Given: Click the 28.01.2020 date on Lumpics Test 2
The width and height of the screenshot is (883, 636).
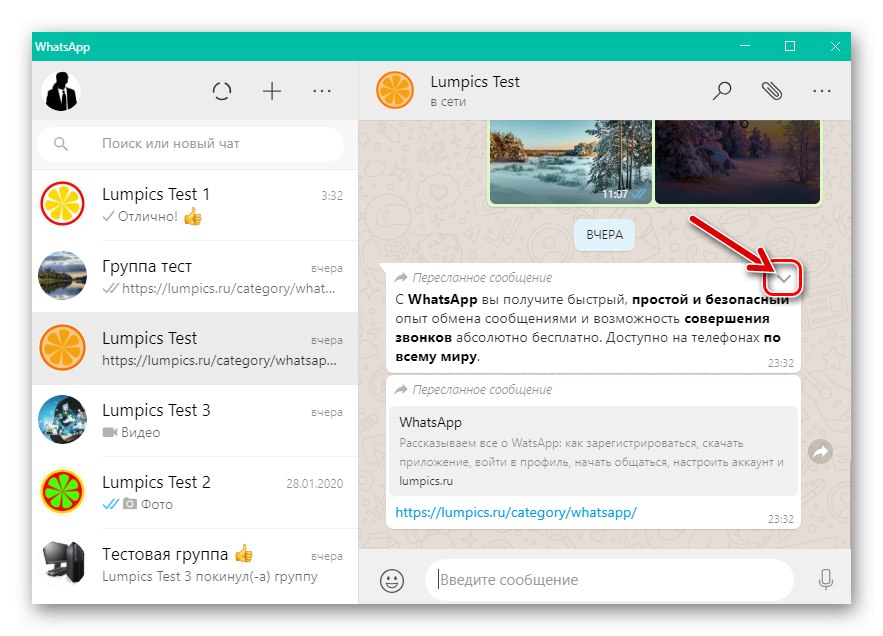Looking at the screenshot, I should pos(315,484).
